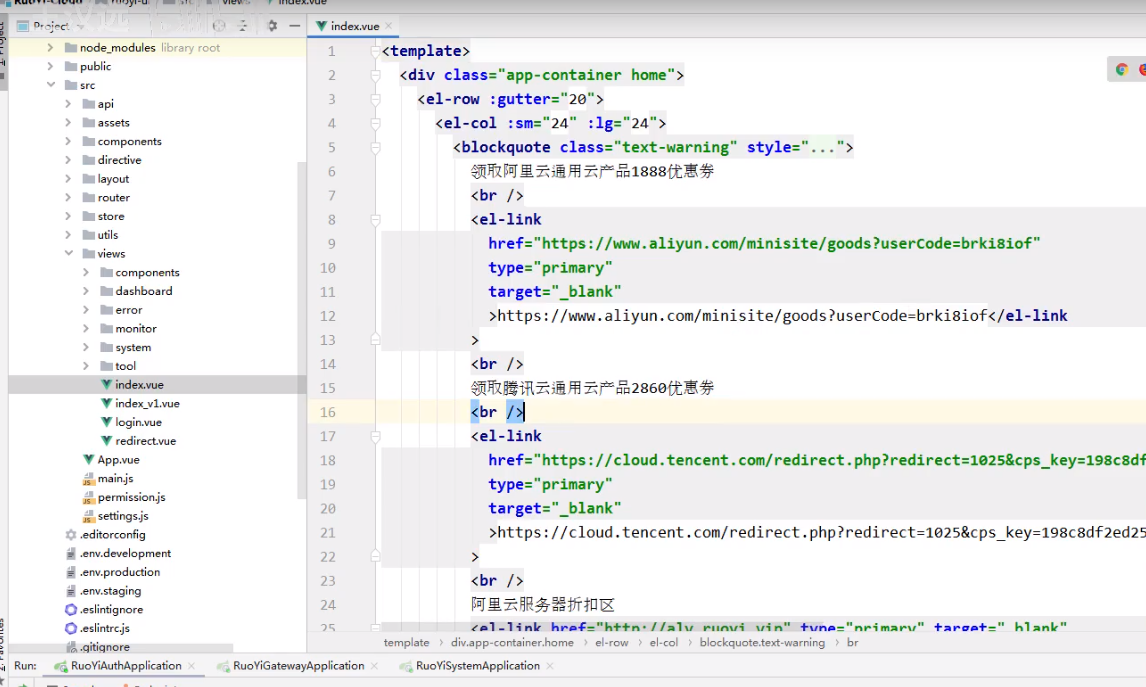Click the collapse all icon in Project panel

click(243, 26)
